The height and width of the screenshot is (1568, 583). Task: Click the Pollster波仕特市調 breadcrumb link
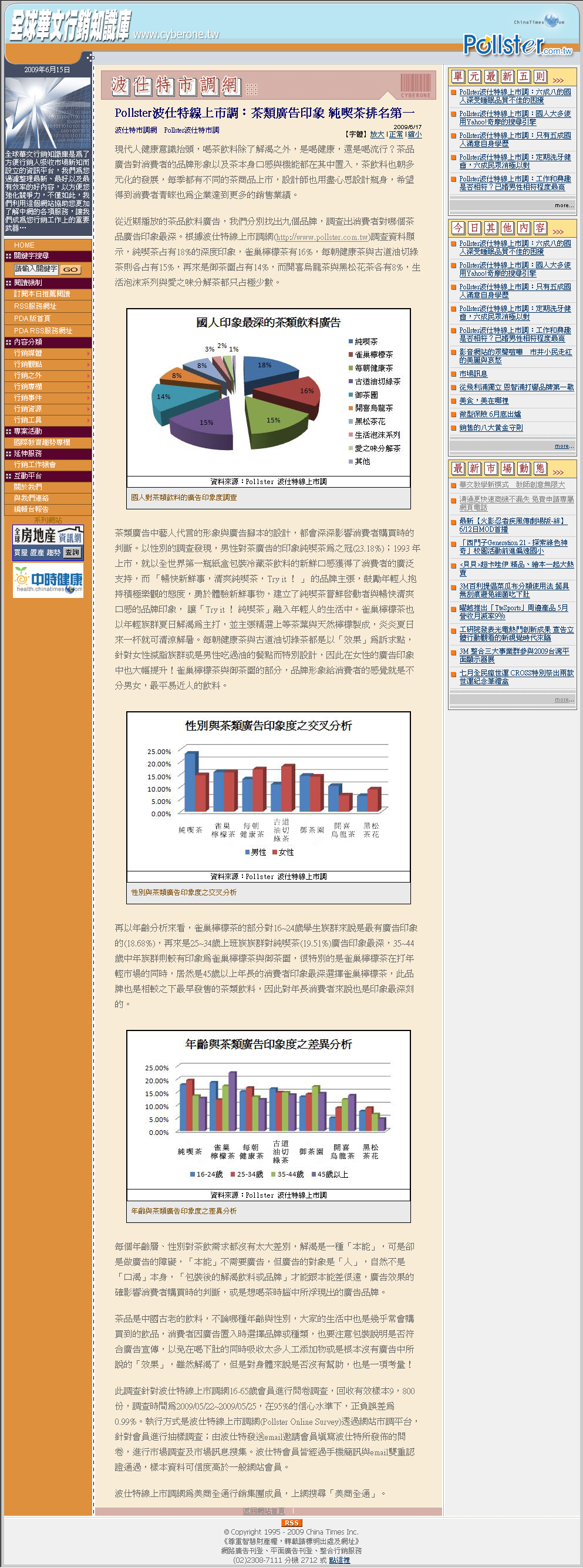[191, 130]
